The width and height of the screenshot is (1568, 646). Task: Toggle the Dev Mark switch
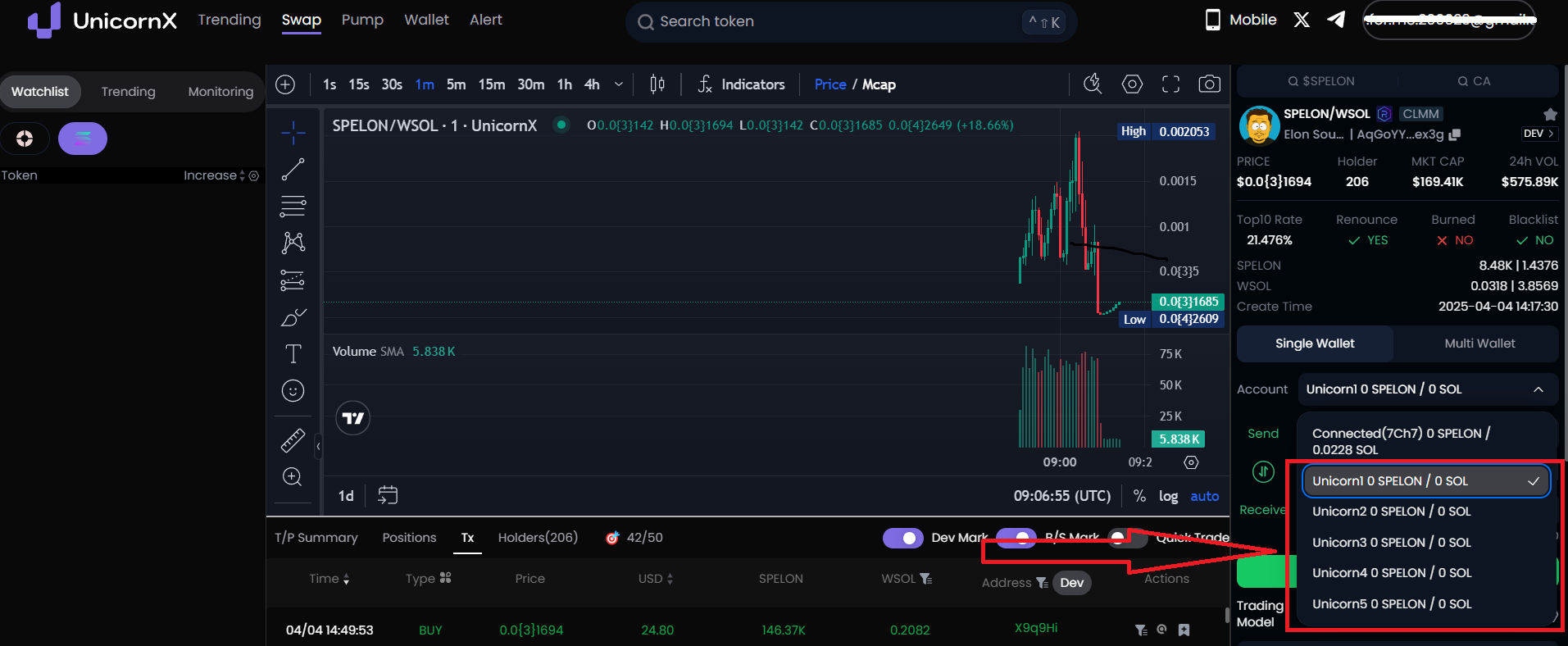(902, 538)
